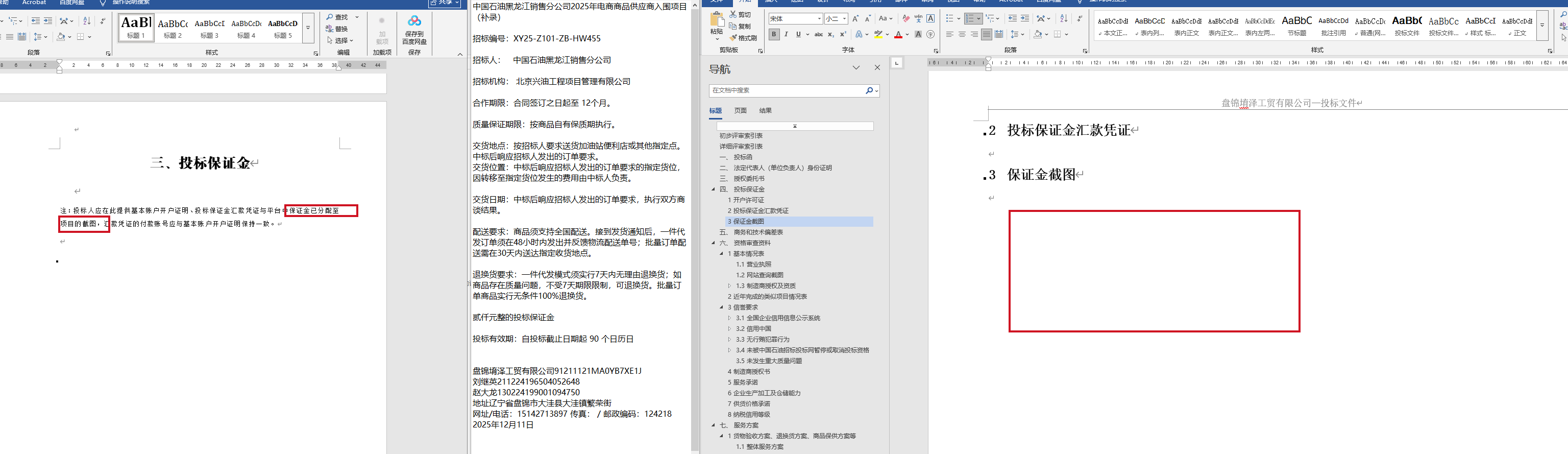The image size is (1568, 454).
Task: Click Replace (替换) in the left window
Action: 336,29
